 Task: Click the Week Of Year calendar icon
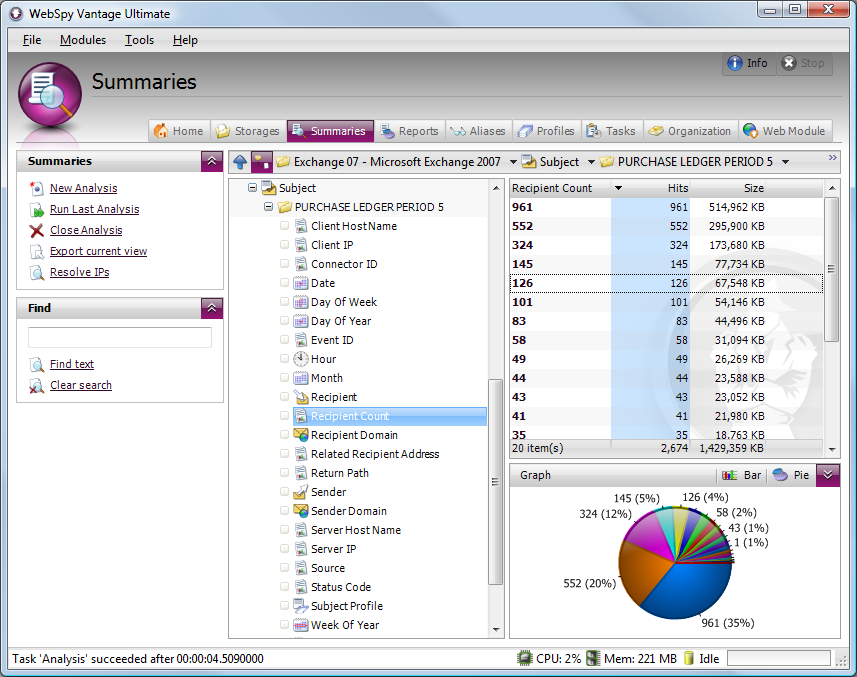pyautogui.click(x=301, y=625)
